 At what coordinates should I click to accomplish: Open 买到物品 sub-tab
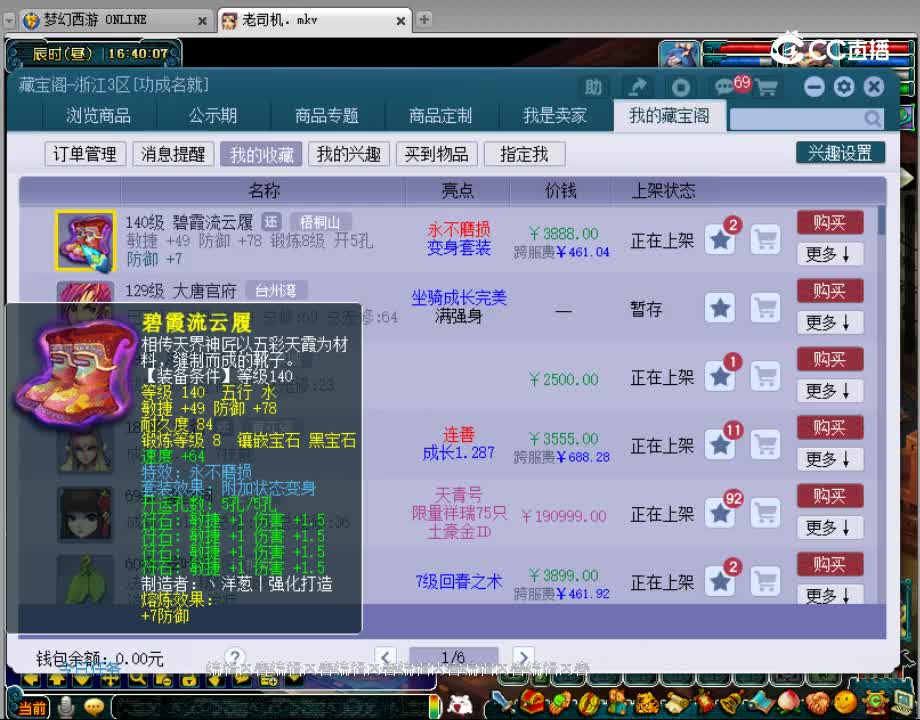tap(437, 154)
